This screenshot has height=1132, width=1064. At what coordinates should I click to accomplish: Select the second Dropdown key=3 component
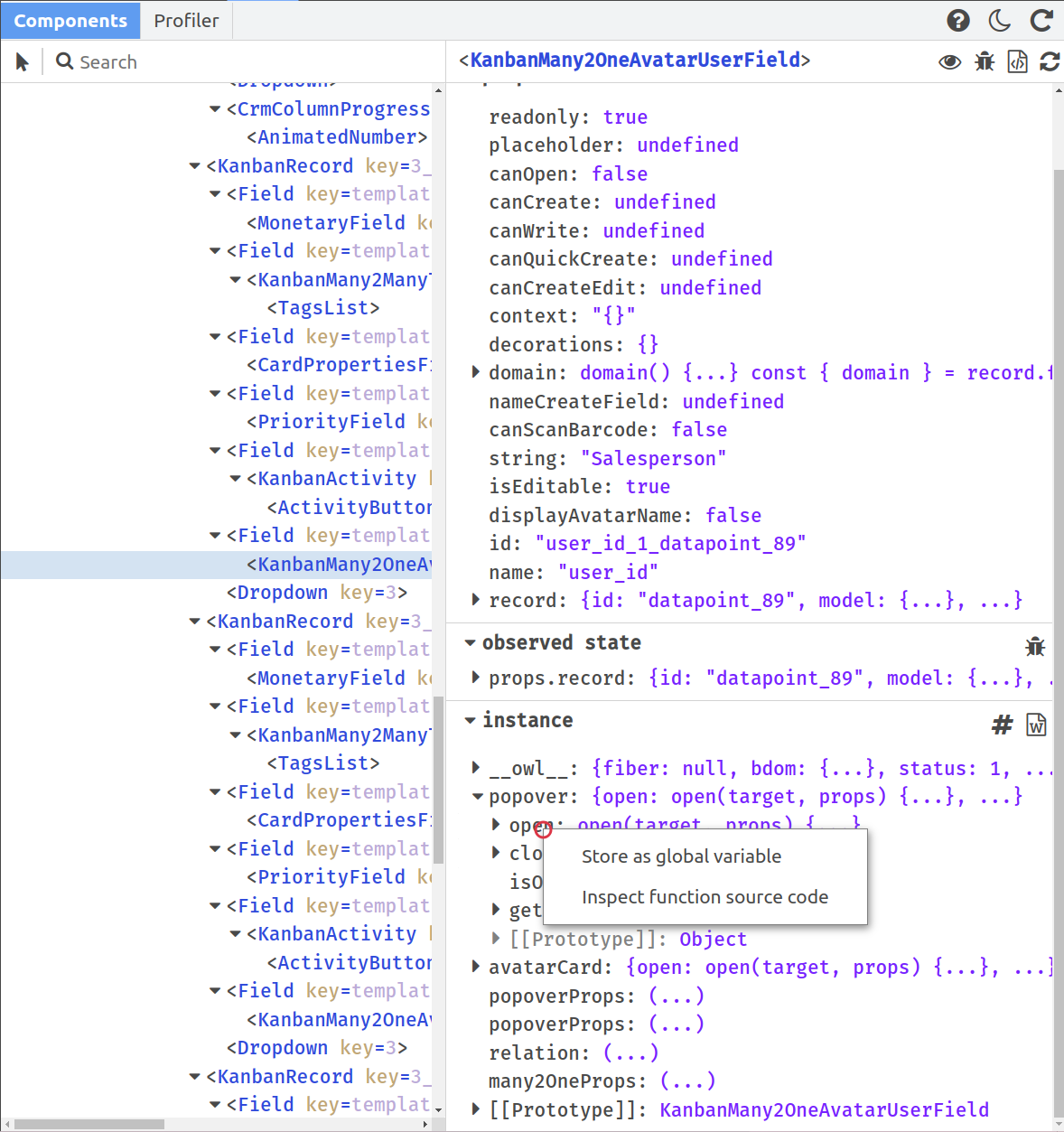(x=317, y=1048)
